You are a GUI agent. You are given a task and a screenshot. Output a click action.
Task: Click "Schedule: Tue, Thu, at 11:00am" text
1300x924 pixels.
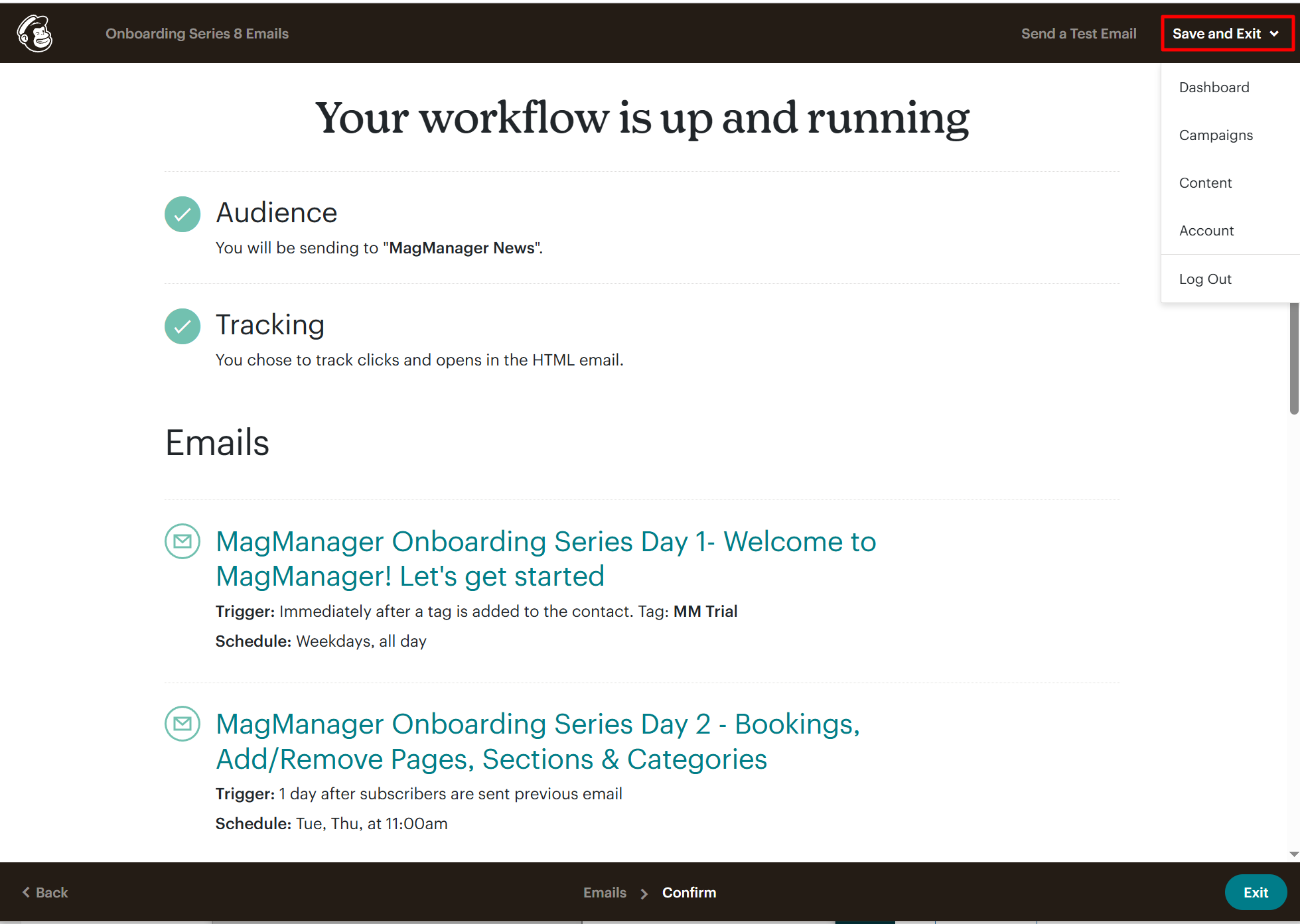coord(332,824)
